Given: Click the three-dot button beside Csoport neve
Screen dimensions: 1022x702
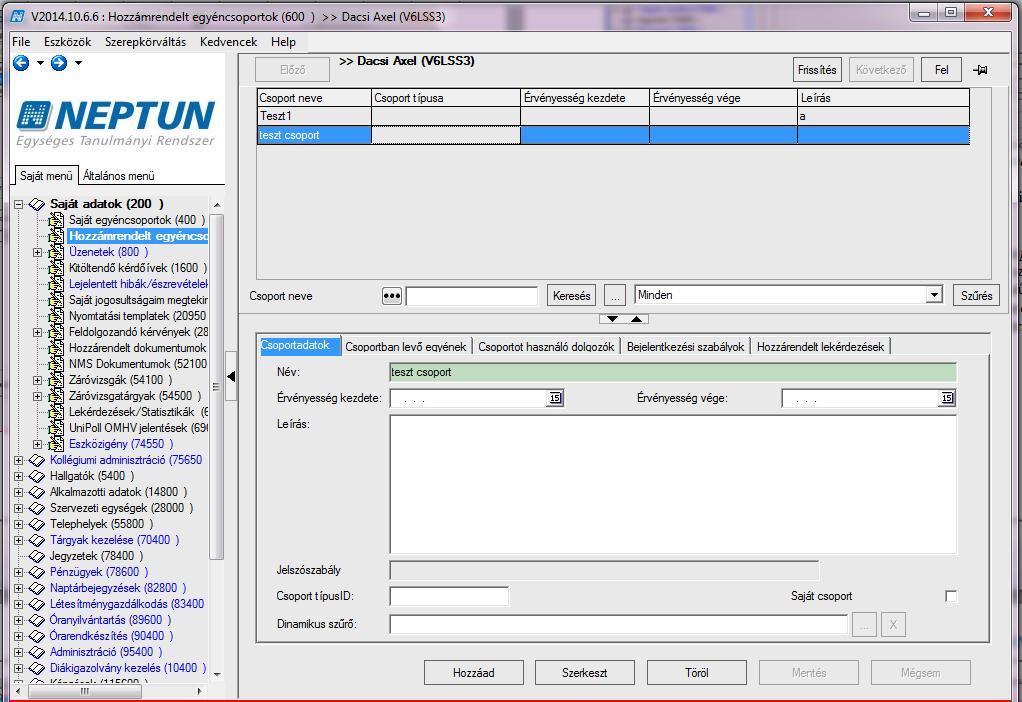Looking at the screenshot, I should 392,296.
